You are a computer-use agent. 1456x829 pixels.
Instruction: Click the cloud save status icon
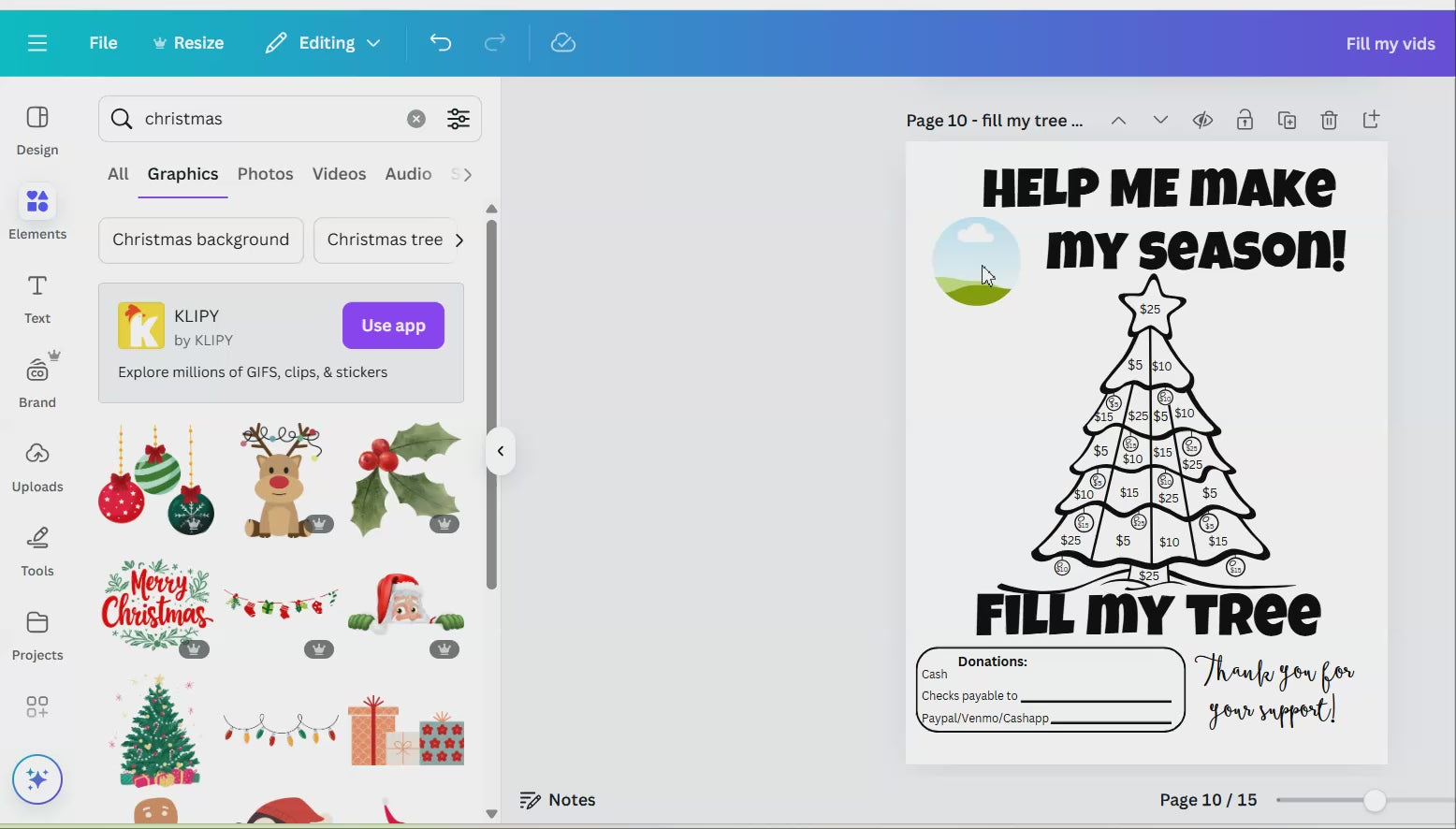(x=562, y=43)
